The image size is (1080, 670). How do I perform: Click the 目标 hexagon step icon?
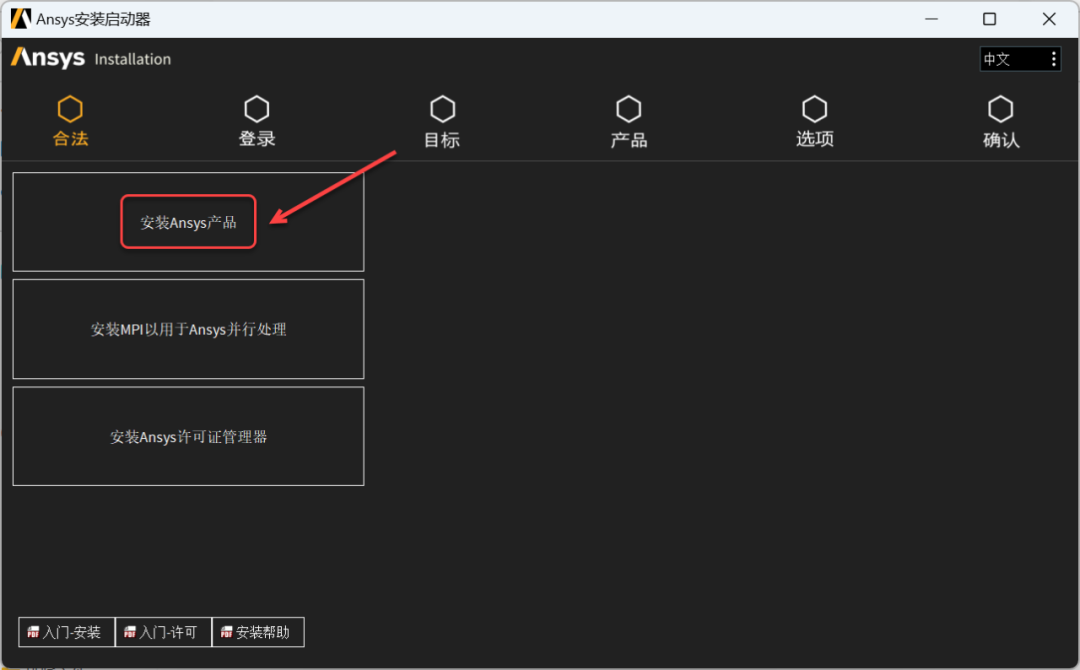point(442,109)
